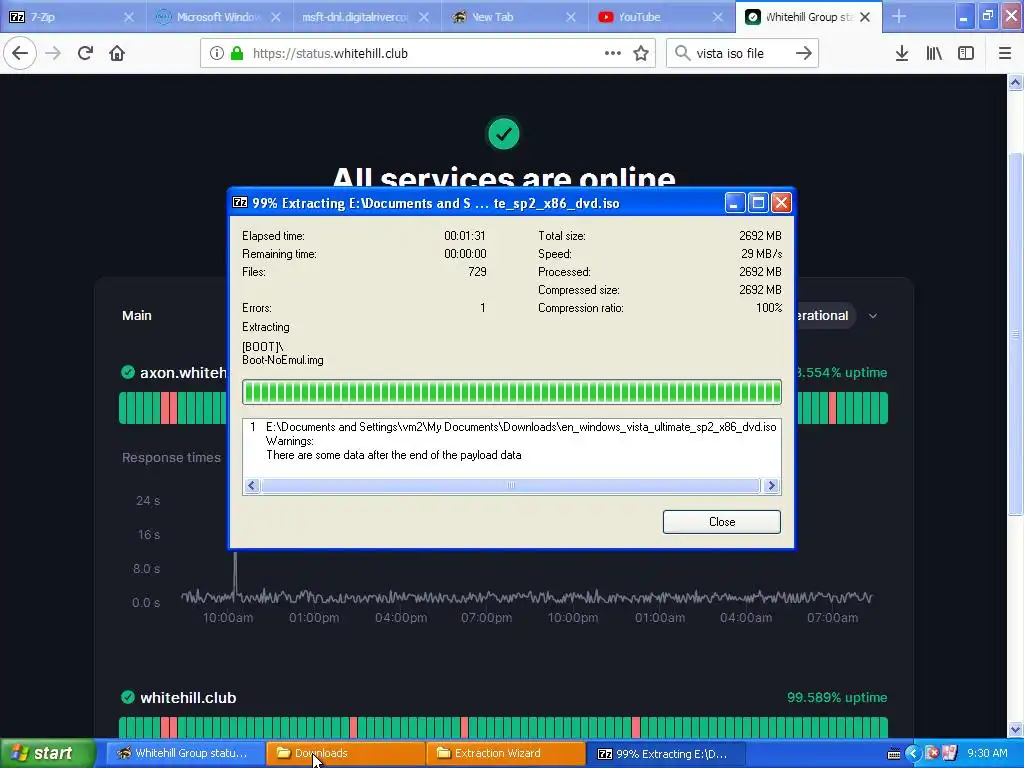Open the whitehill.club service name
1024x768 pixels.
click(188, 698)
